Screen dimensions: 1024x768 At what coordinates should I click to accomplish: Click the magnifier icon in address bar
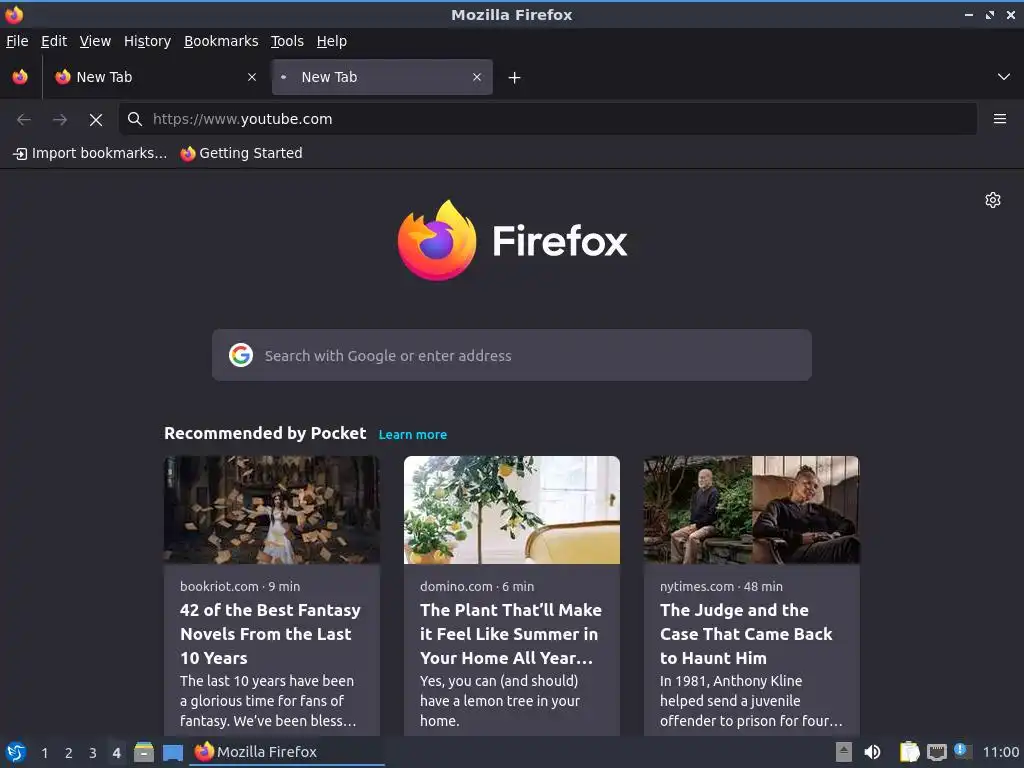coord(135,119)
